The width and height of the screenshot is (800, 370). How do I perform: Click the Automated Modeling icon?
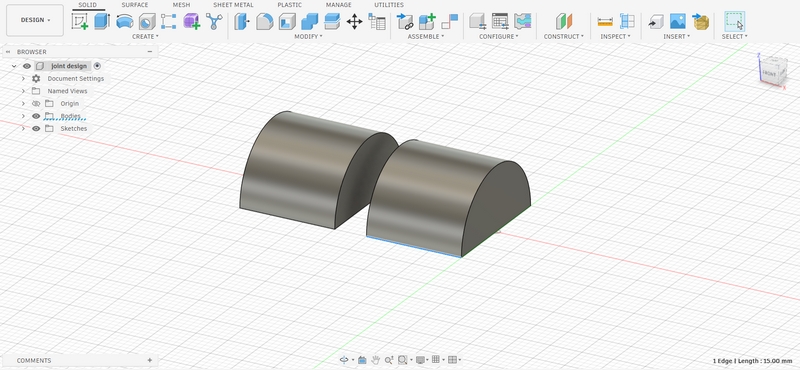point(214,21)
